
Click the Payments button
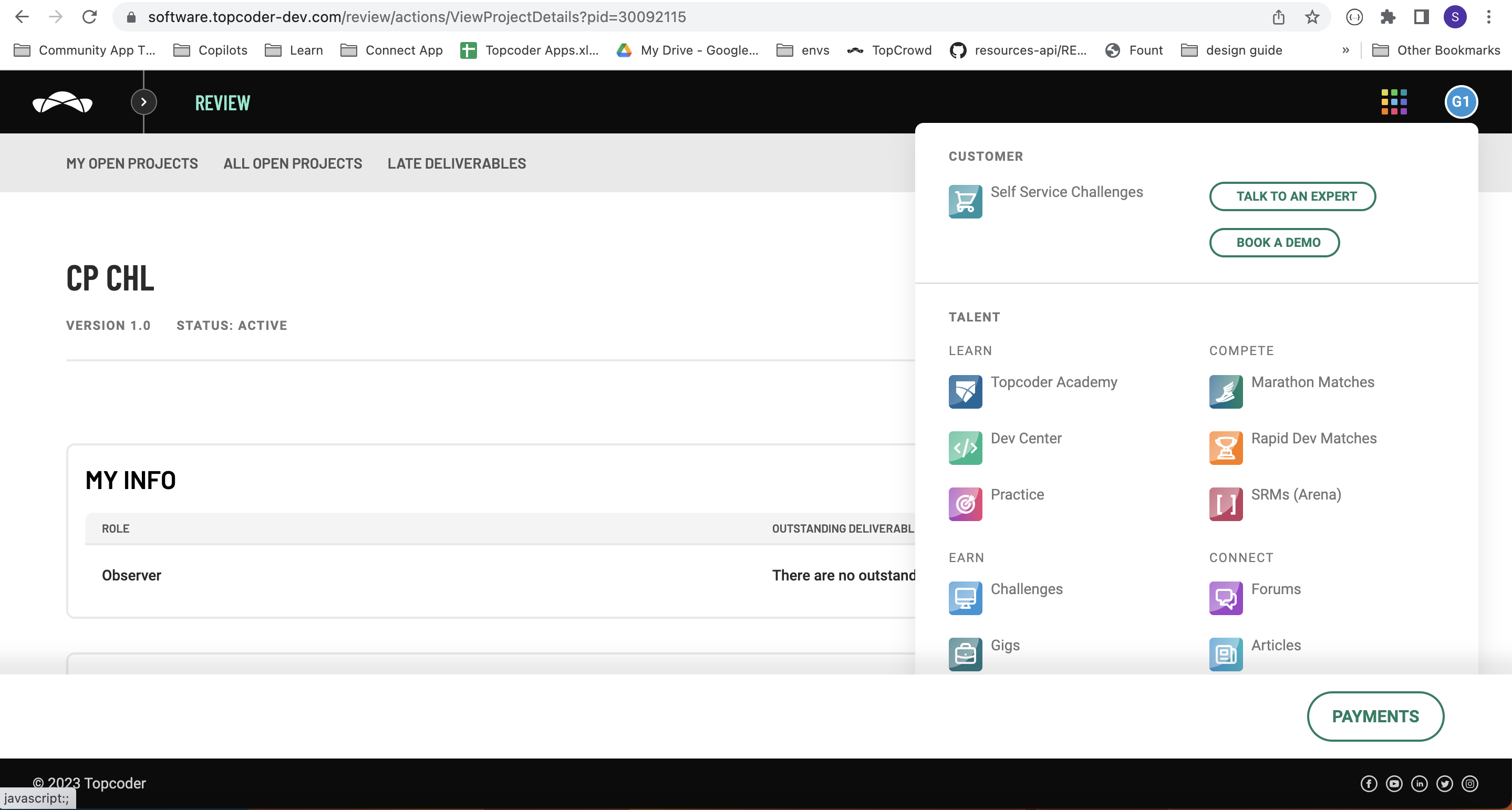(1375, 716)
